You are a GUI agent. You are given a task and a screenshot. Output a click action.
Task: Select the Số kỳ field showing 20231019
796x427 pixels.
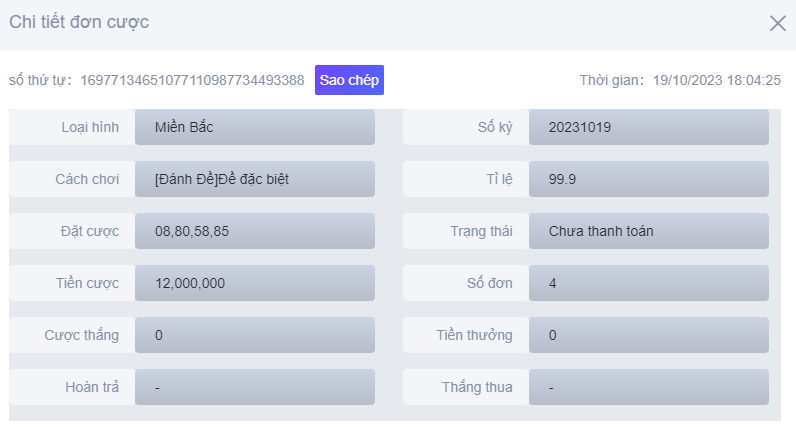pyautogui.click(x=648, y=127)
